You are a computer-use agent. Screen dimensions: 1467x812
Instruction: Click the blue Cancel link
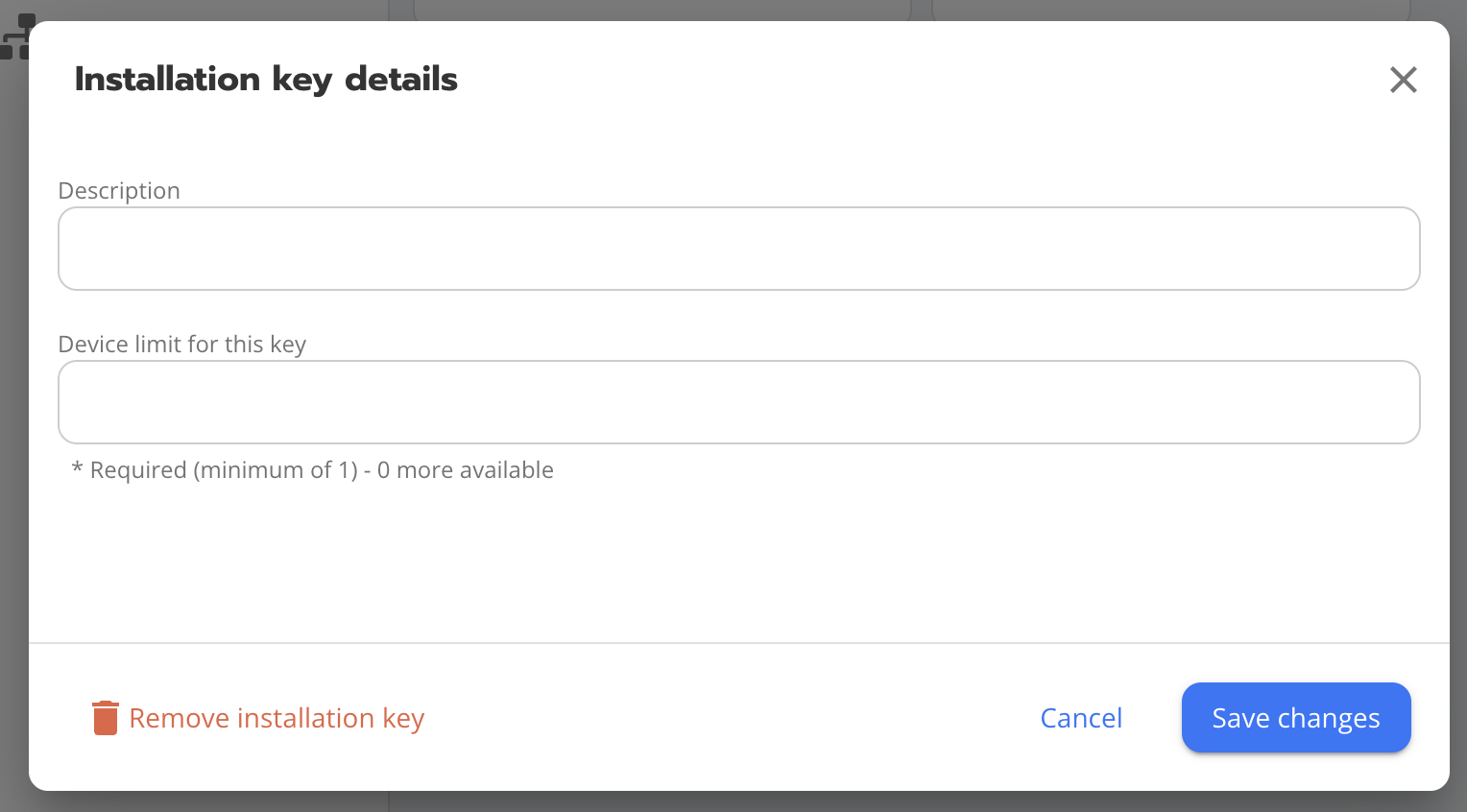tap(1081, 718)
